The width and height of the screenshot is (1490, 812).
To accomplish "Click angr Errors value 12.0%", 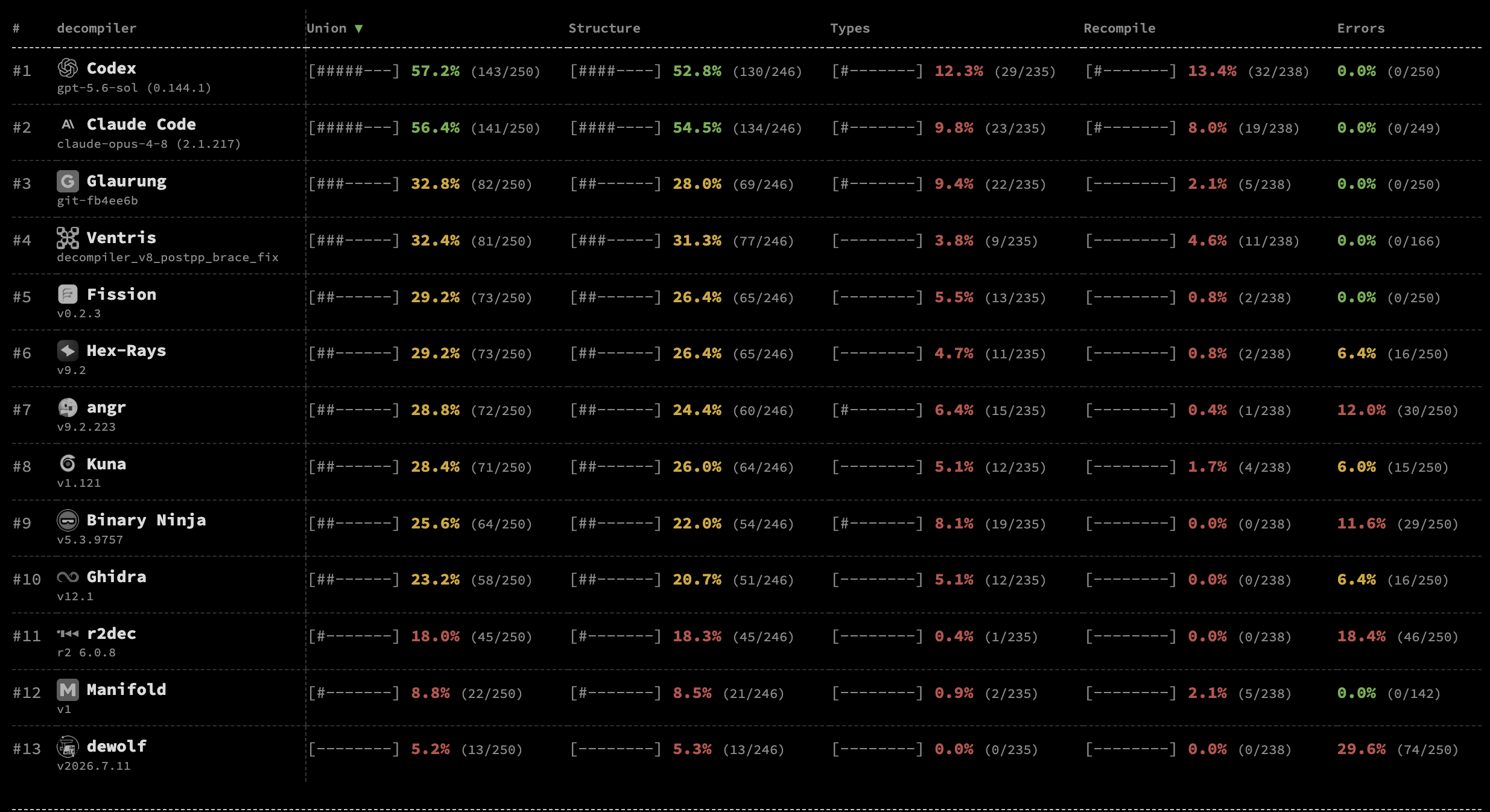I will click(x=1362, y=410).
